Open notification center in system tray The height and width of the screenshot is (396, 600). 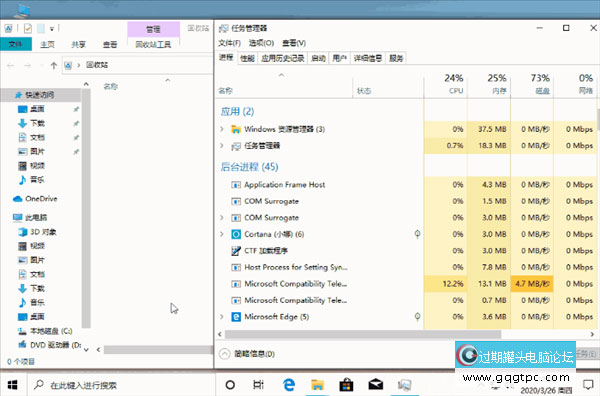pos(588,384)
